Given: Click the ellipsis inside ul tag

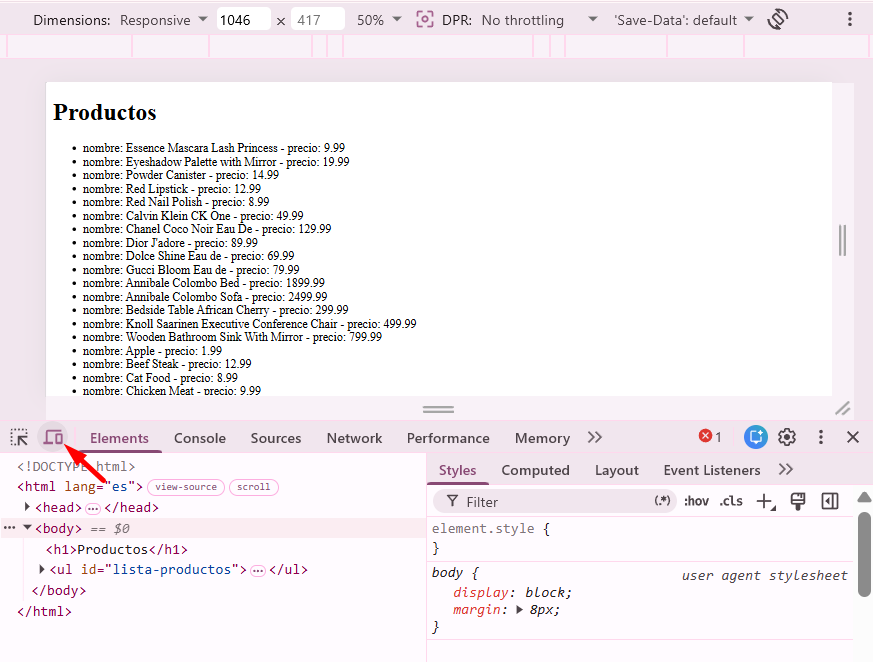Looking at the screenshot, I should (258, 571).
